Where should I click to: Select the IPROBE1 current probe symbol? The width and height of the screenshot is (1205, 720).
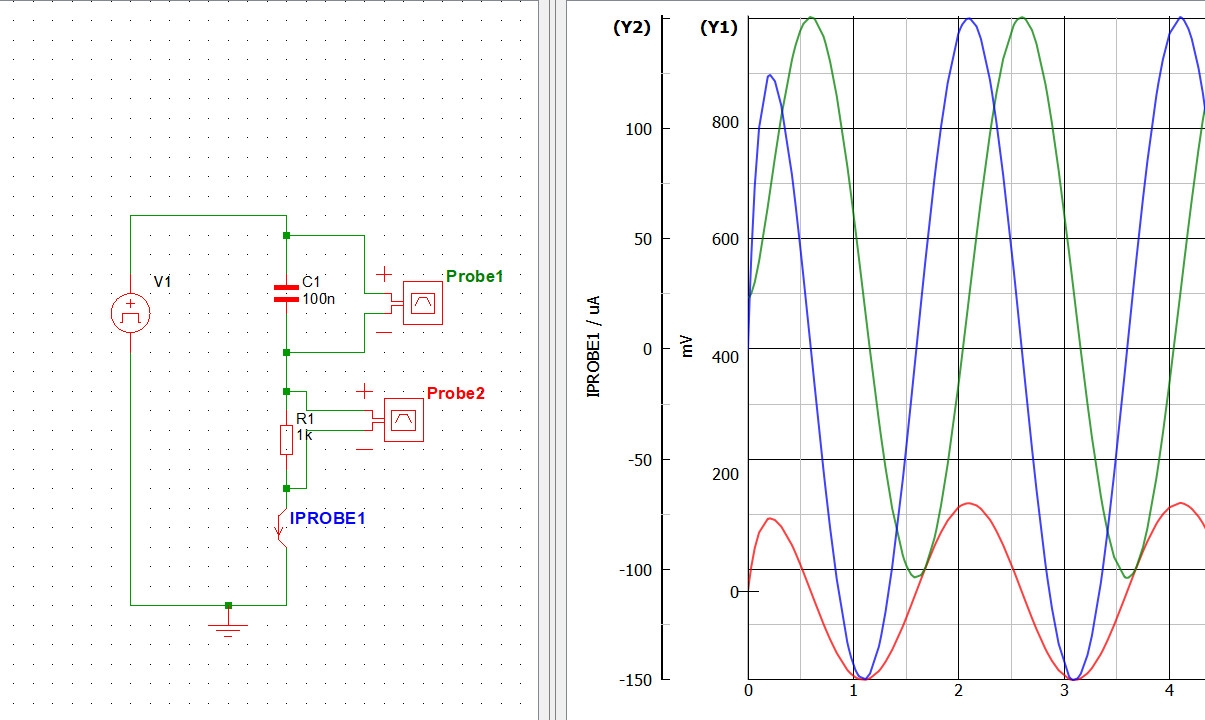(281, 528)
